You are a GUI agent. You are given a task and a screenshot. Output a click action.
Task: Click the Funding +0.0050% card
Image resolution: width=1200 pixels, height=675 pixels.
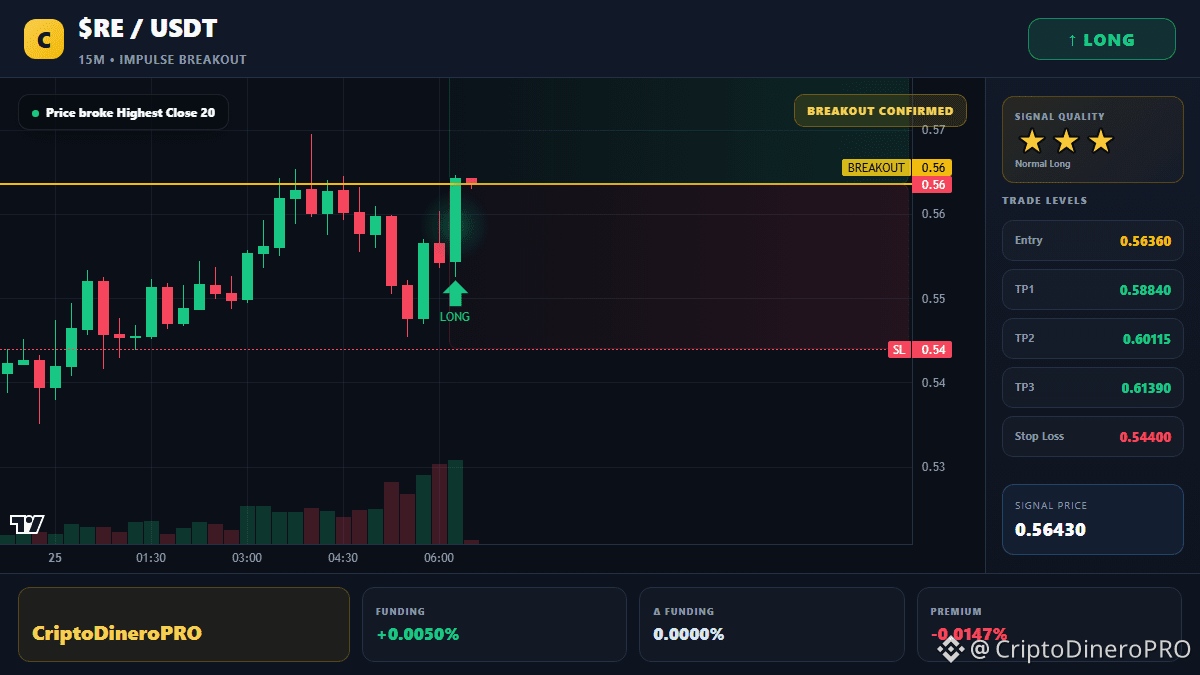point(494,624)
